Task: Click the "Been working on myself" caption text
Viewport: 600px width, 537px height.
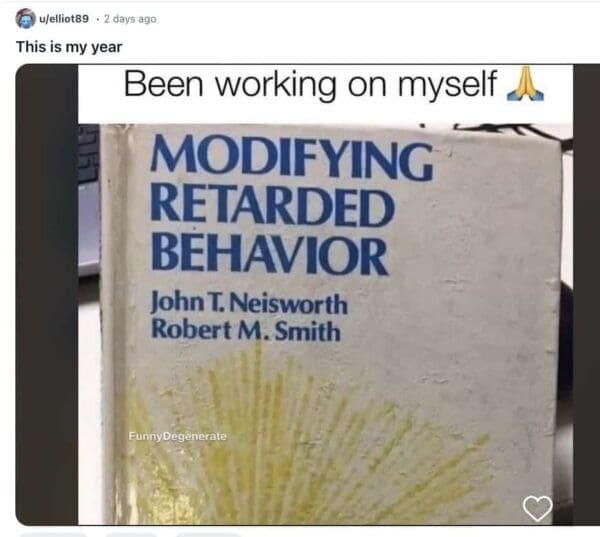Action: [310, 84]
